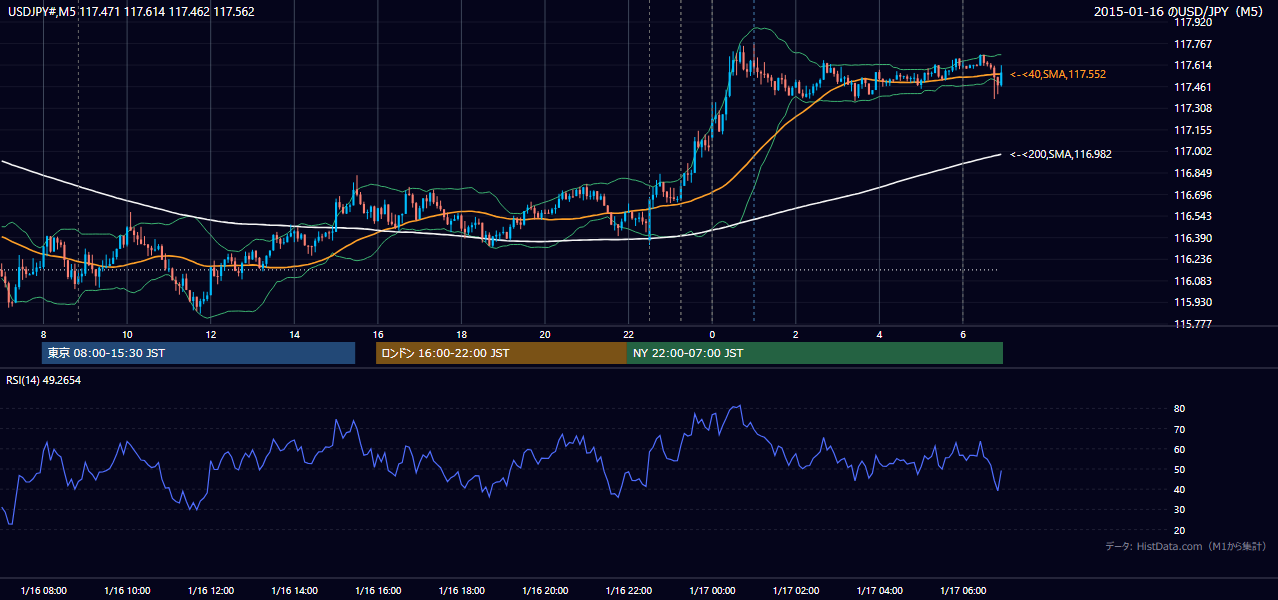Image resolution: width=1278 pixels, height=600 pixels.
Task: Select the 東京 08:00-15:30 JST session bar
Action: pyautogui.click(x=198, y=353)
